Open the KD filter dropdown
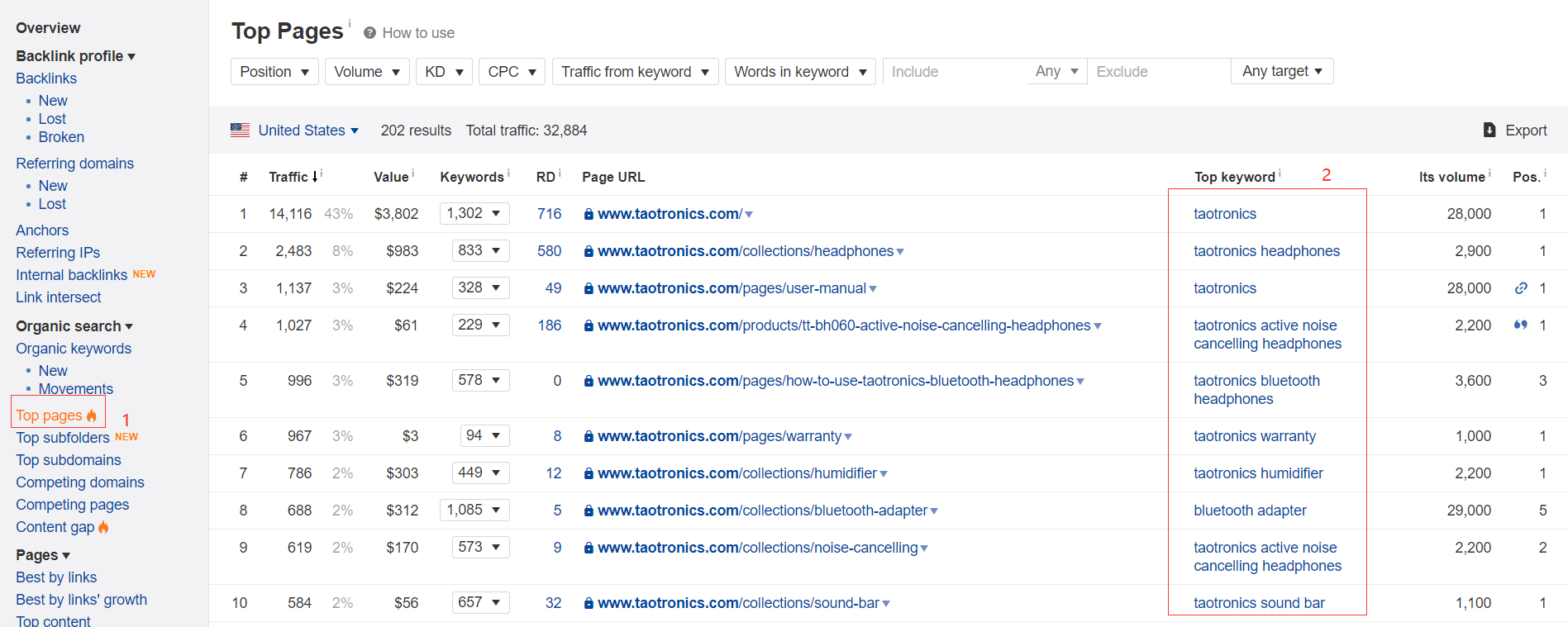 click(444, 72)
